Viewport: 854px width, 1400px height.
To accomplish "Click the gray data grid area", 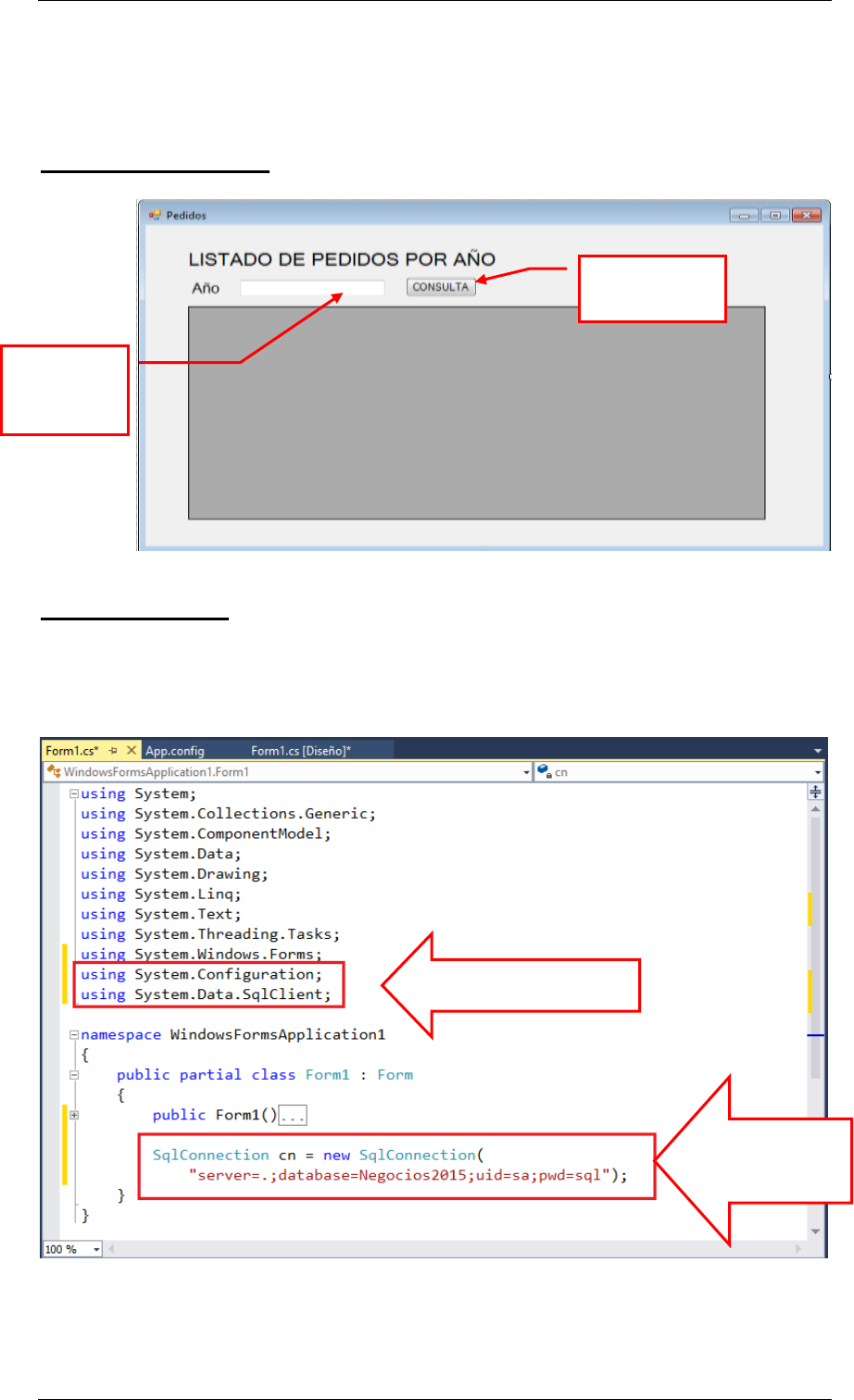I will (x=477, y=413).
